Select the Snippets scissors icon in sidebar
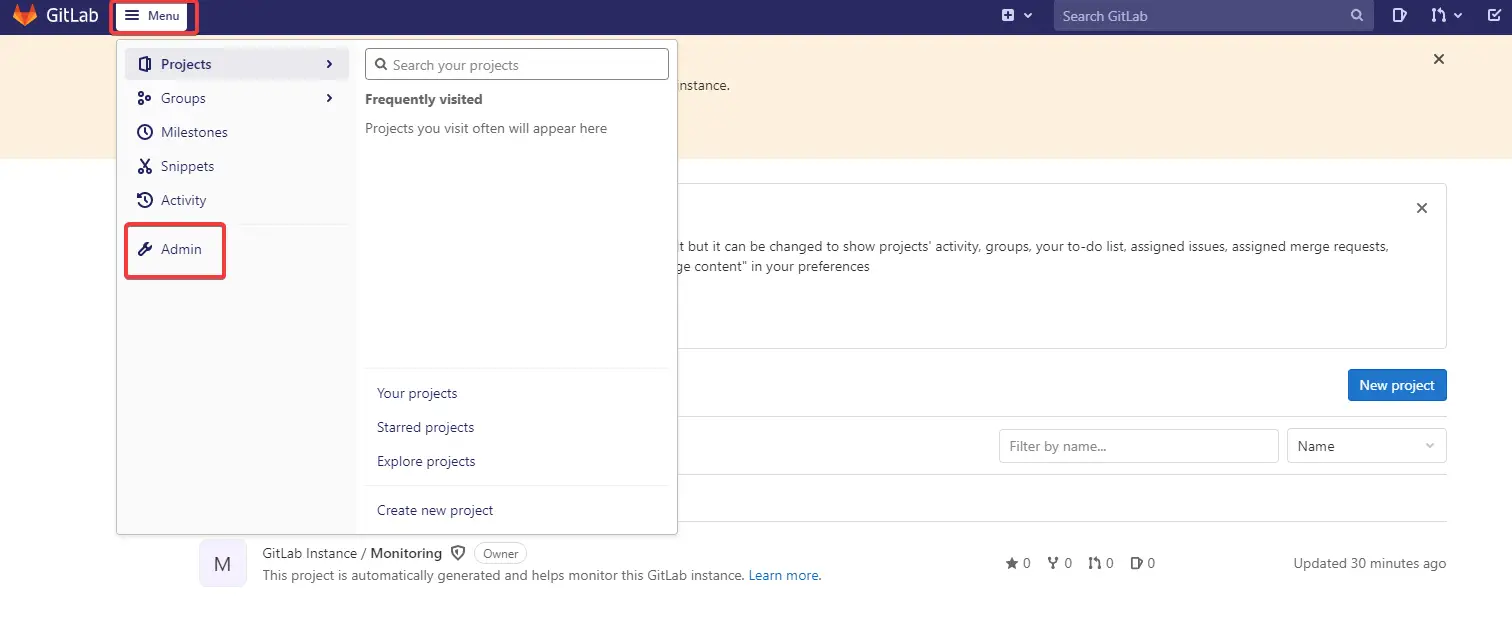 tap(146, 166)
